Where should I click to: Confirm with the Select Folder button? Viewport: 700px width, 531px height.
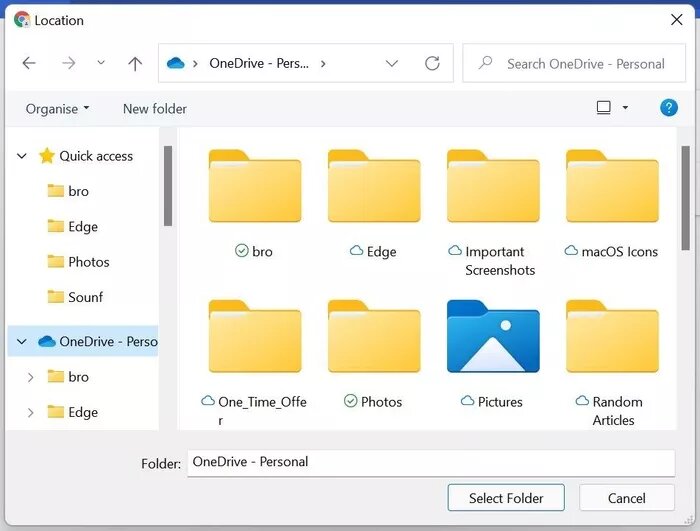506,498
